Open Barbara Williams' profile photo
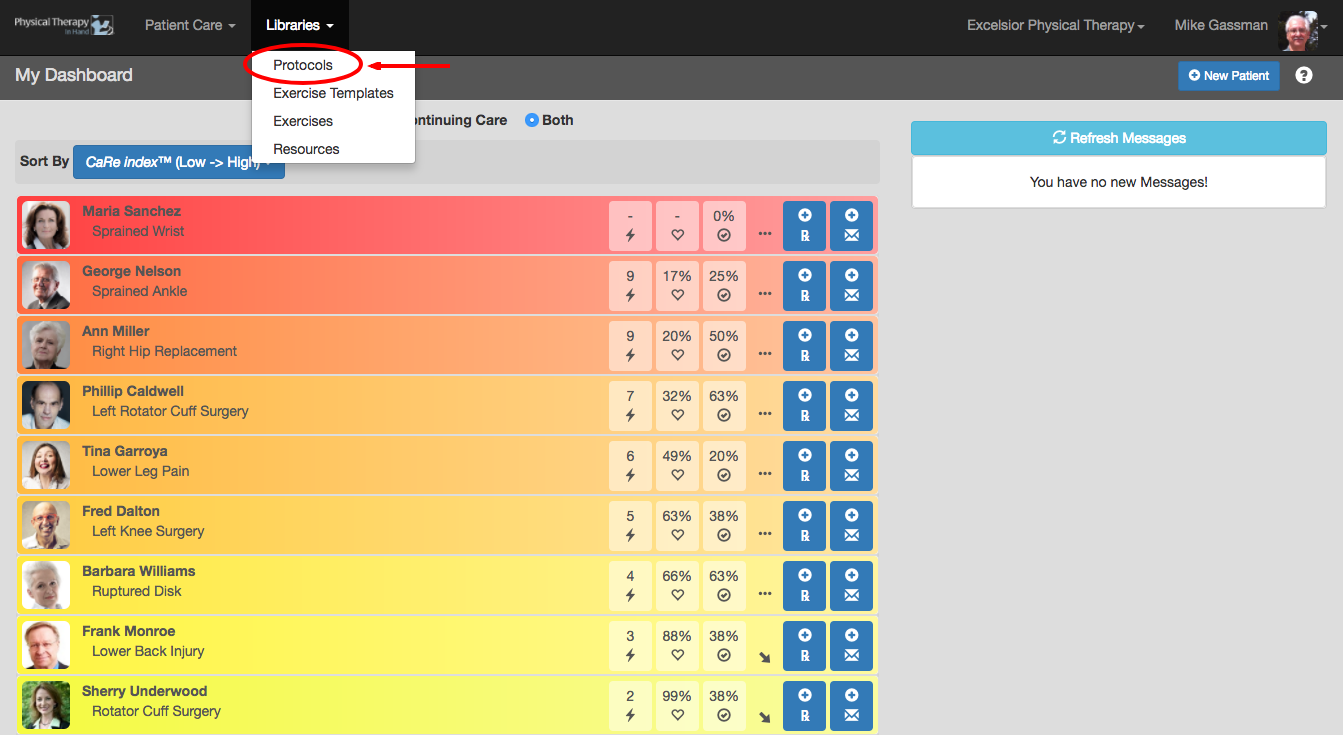Viewport: 1343px width, 735px height. click(x=46, y=586)
